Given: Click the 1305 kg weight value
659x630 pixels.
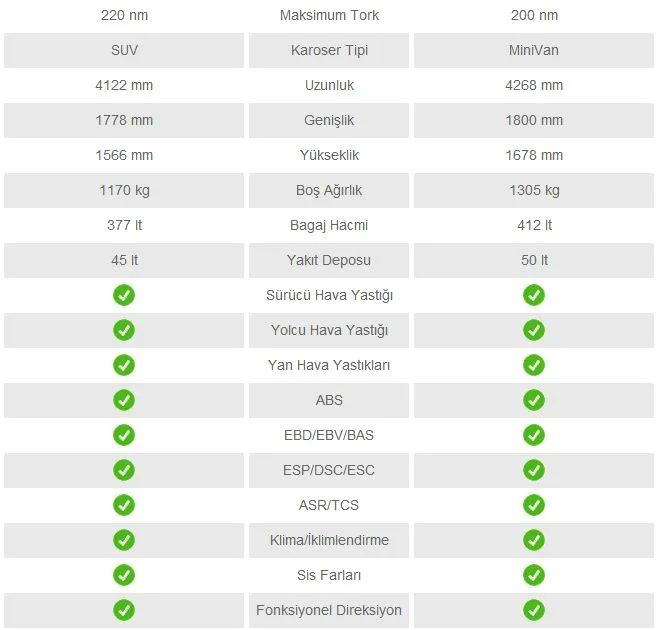Looking at the screenshot, I should (x=534, y=190).
